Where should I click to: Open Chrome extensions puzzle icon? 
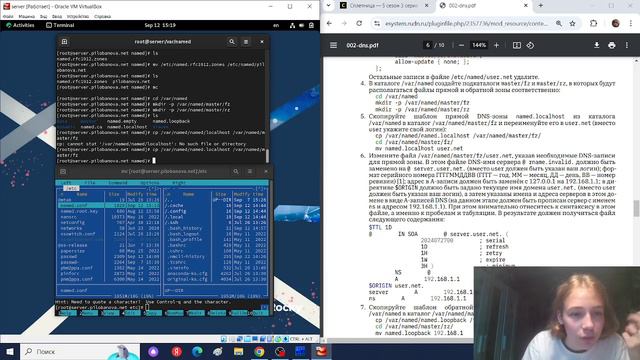pos(594,24)
